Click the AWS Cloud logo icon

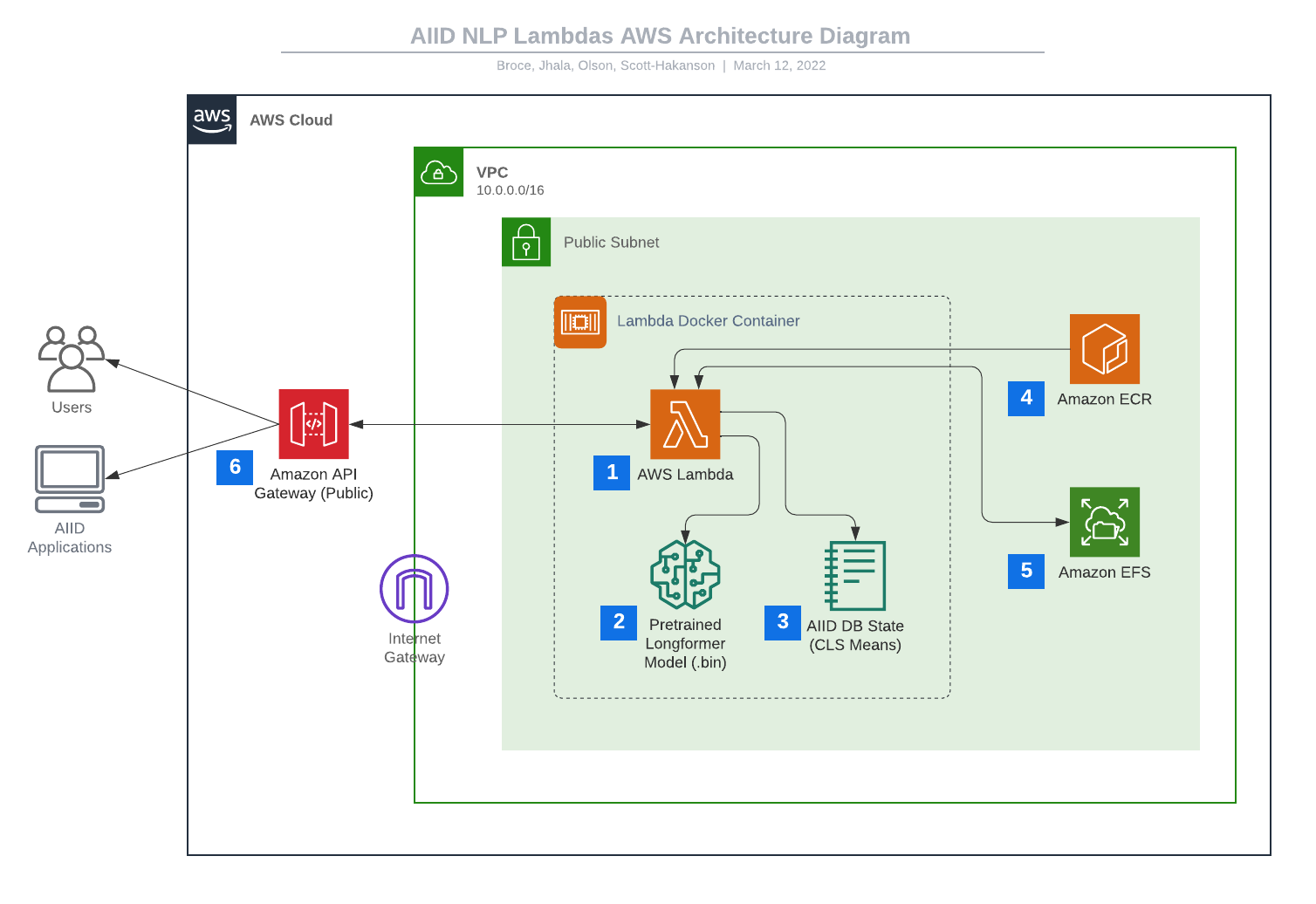pyautogui.click(x=212, y=120)
